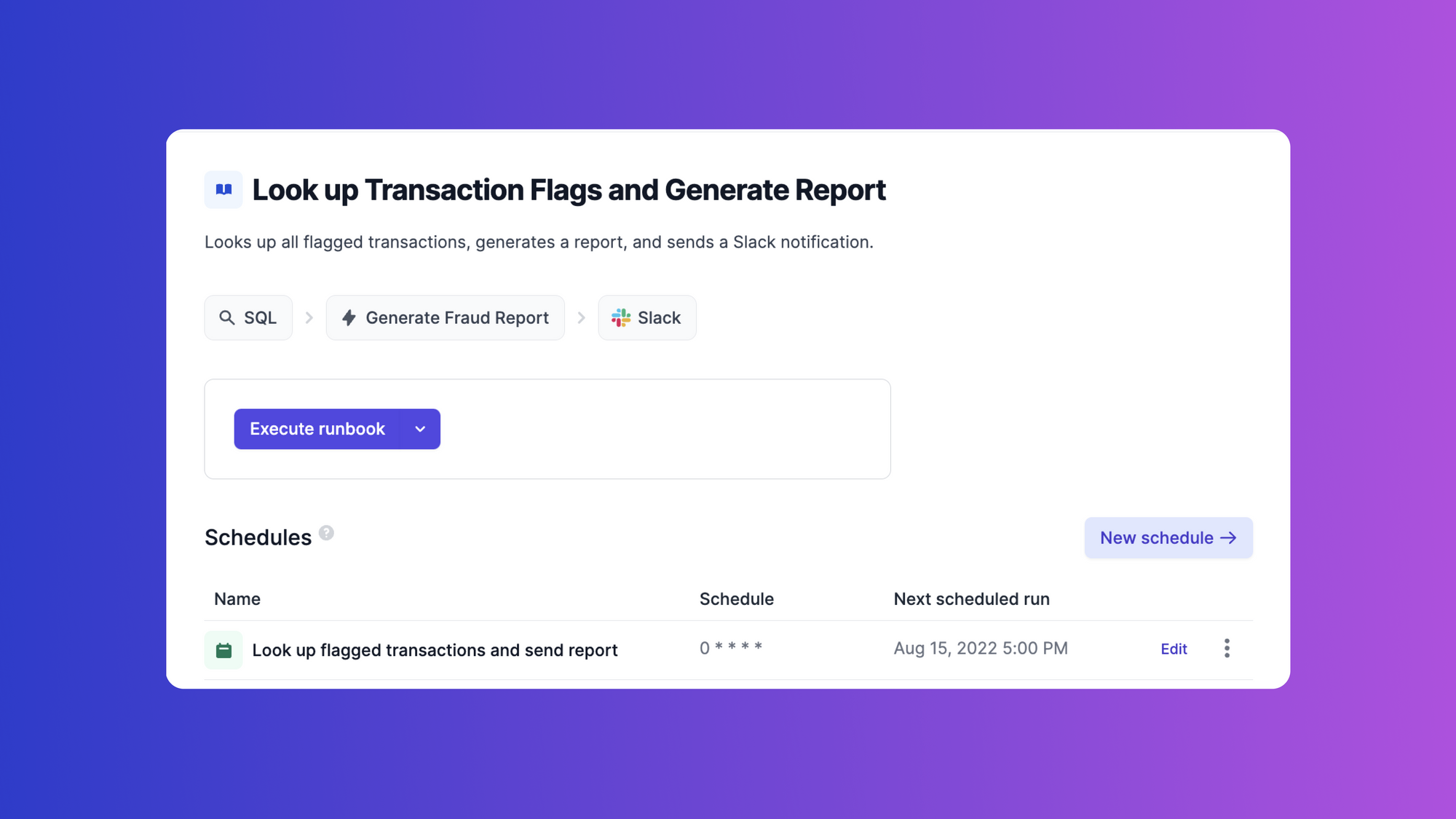Click the New schedule button
Image resolution: width=1456 pixels, height=819 pixels.
pos(1168,538)
